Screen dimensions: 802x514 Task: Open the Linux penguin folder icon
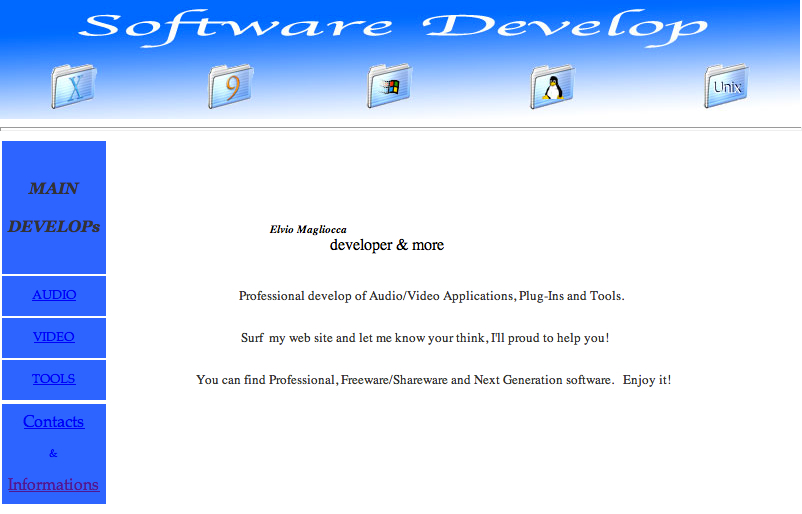(551, 87)
